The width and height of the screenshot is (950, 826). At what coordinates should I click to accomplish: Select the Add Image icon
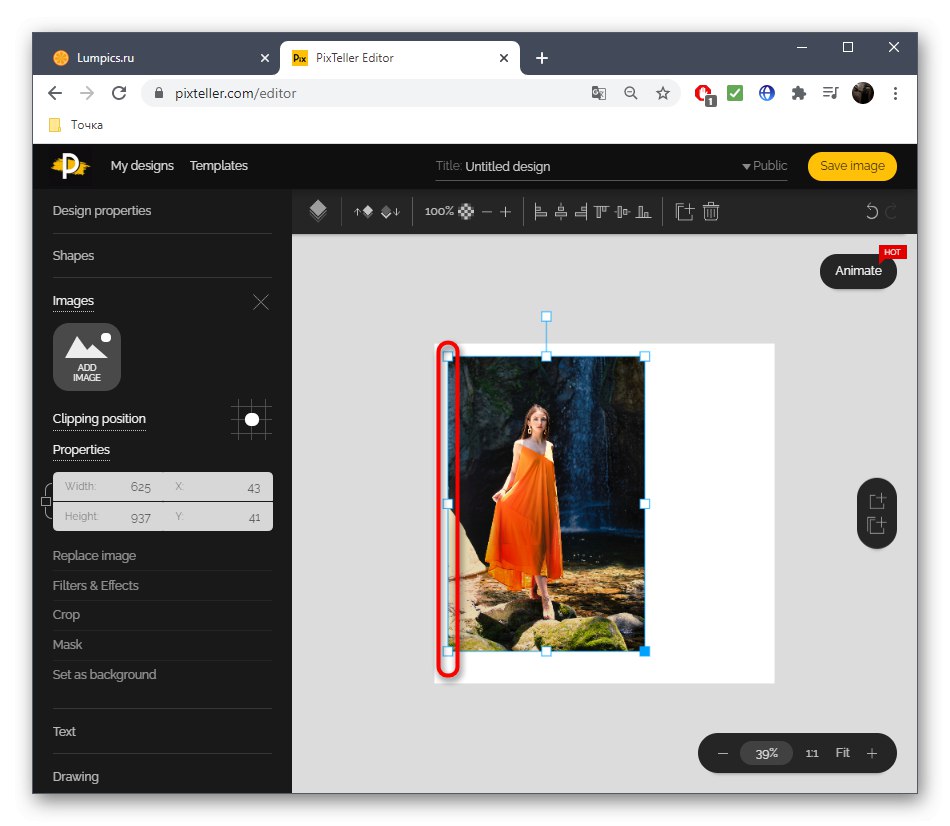coord(87,357)
